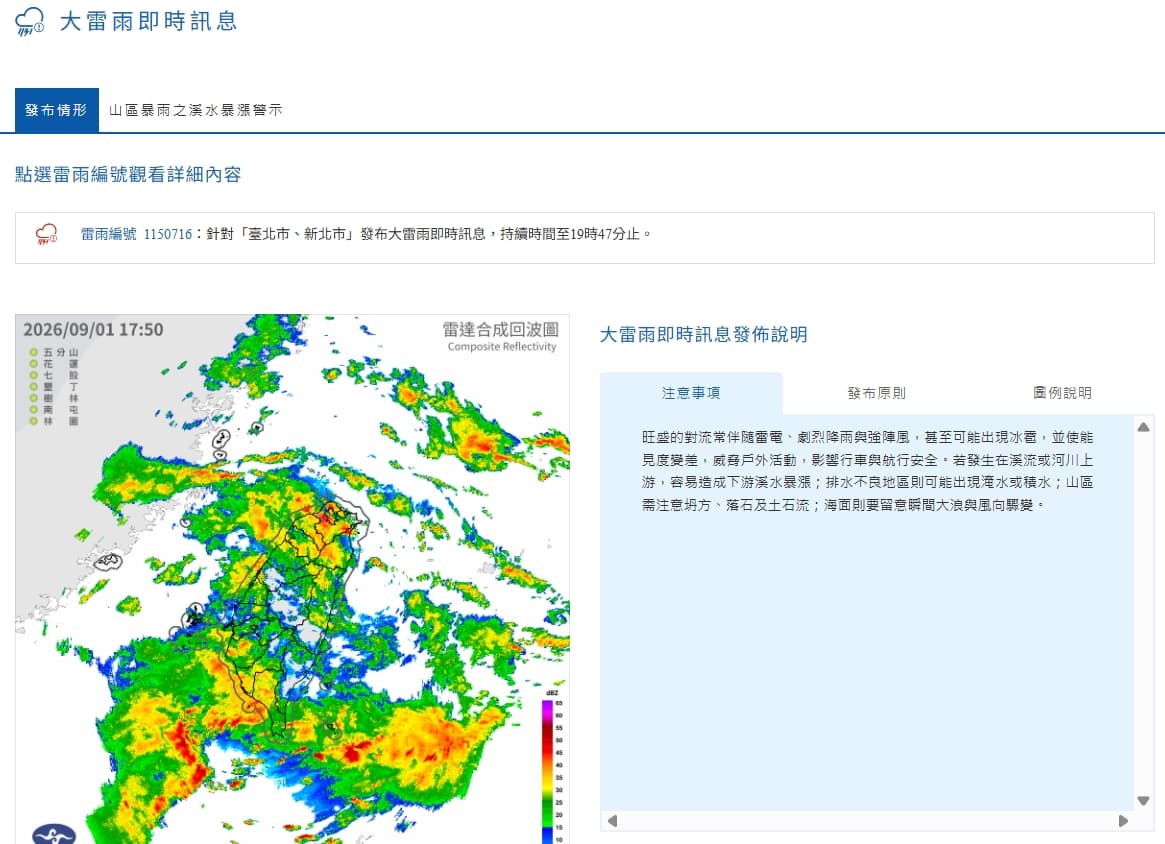Click the 旺盛的對流 notice paragraph
Viewport: 1165px width, 844px height.
(868, 471)
